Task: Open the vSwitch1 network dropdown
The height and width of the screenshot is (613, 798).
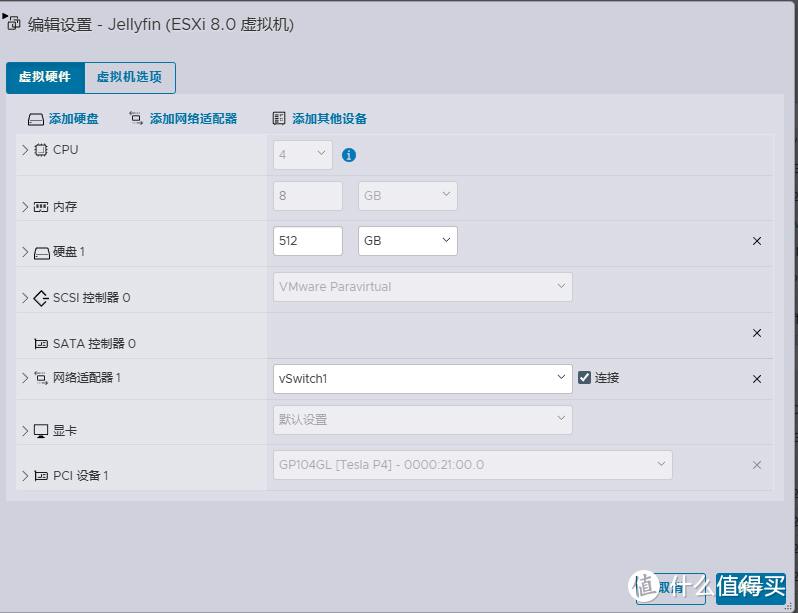Action: pyautogui.click(x=422, y=379)
